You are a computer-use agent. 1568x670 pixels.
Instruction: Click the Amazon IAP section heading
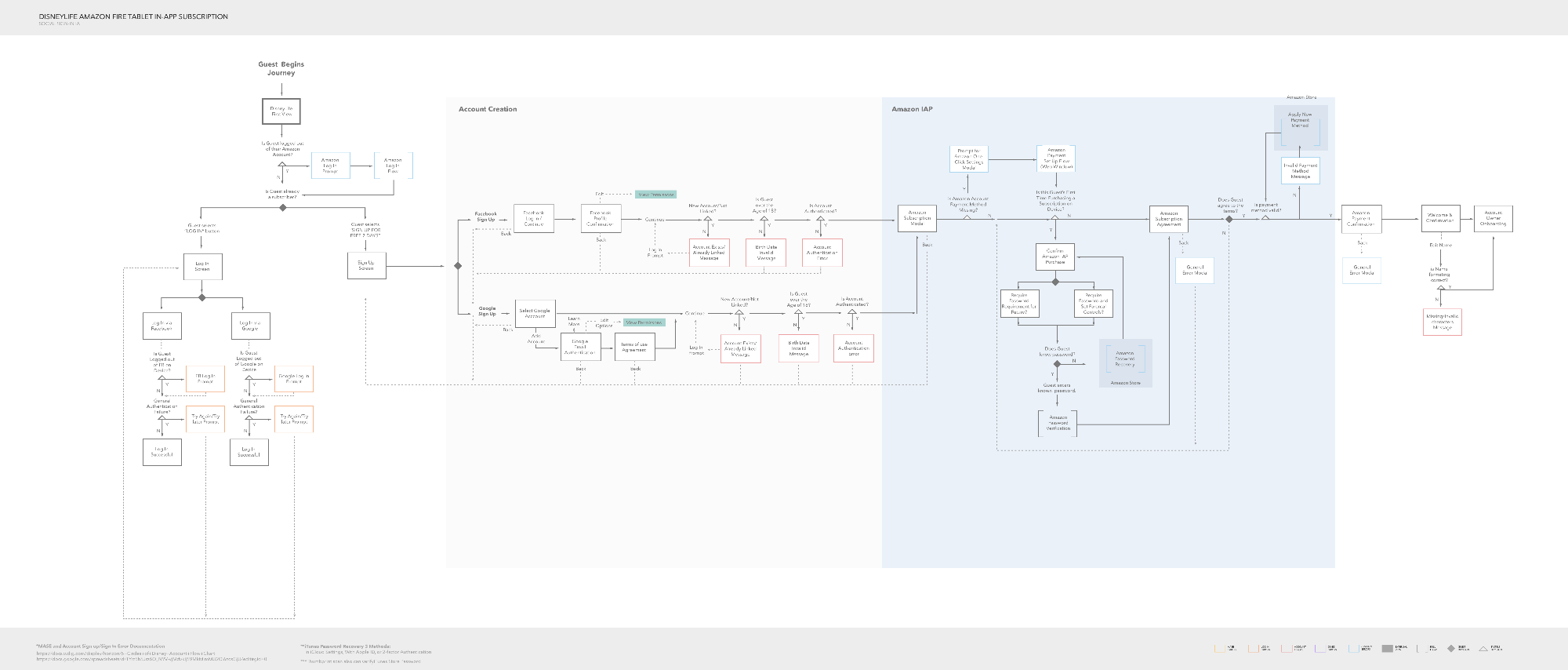pyautogui.click(x=912, y=109)
